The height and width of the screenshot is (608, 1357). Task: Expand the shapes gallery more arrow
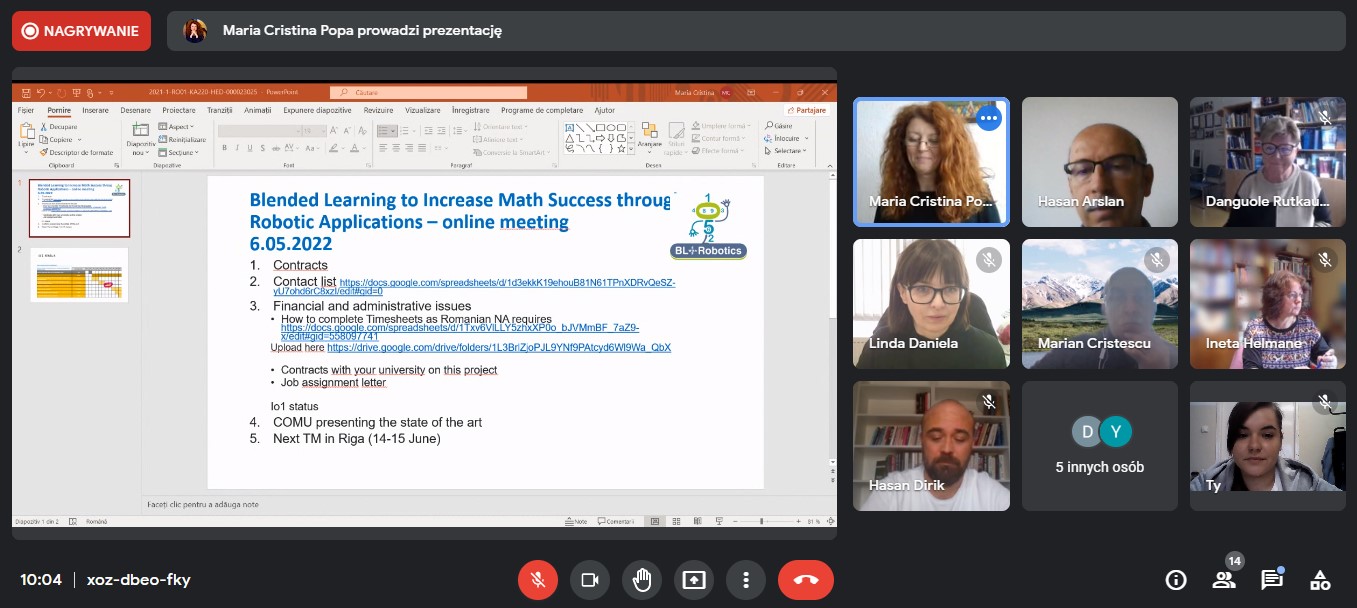point(632,148)
